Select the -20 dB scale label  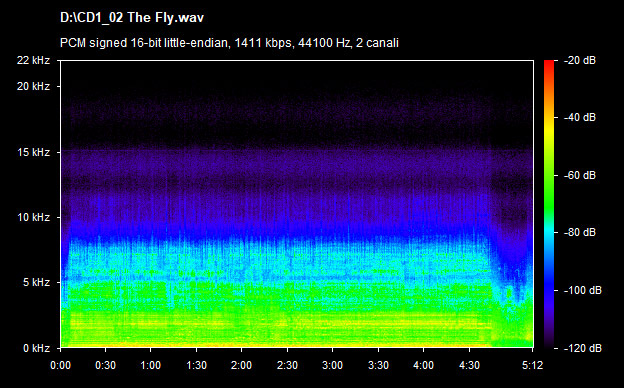click(x=580, y=60)
